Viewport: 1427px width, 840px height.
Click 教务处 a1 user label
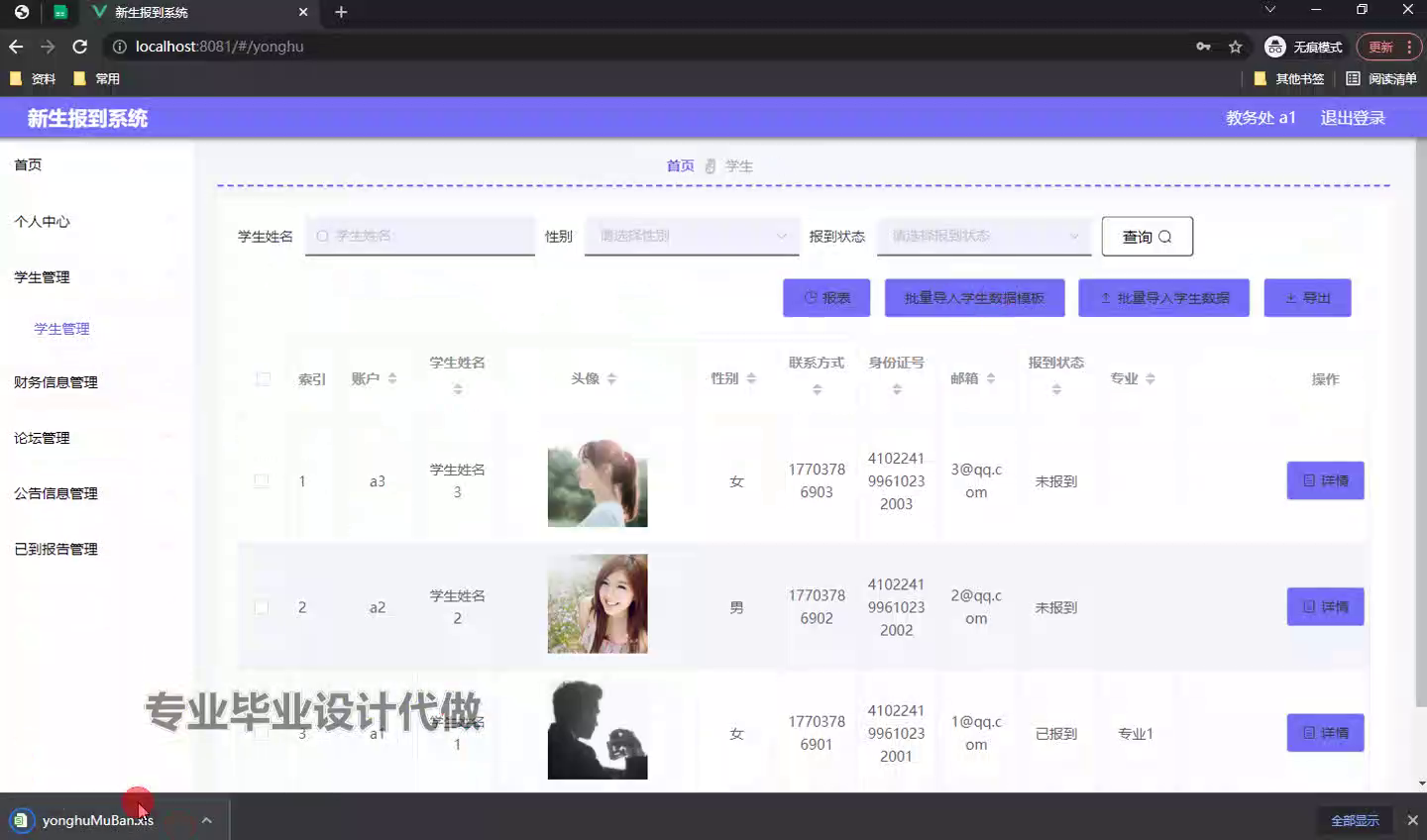pyautogui.click(x=1261, y=118)
